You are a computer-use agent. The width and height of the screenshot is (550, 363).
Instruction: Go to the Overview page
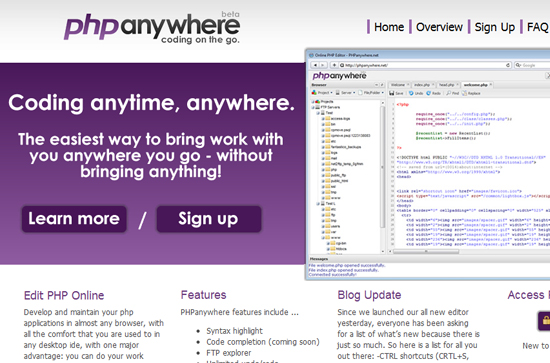(x=439, y=27)
